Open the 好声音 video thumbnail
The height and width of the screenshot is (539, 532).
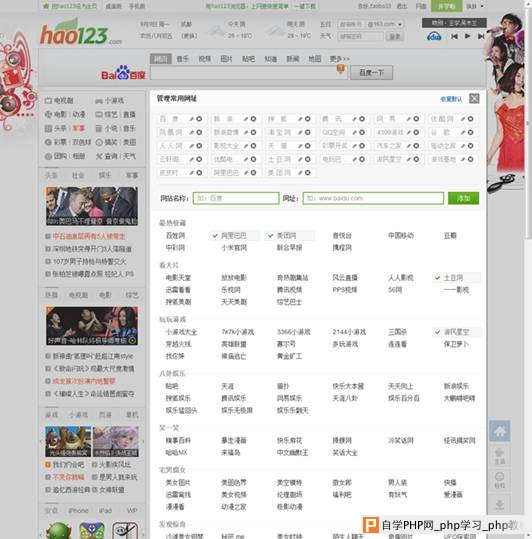point(92,326)
